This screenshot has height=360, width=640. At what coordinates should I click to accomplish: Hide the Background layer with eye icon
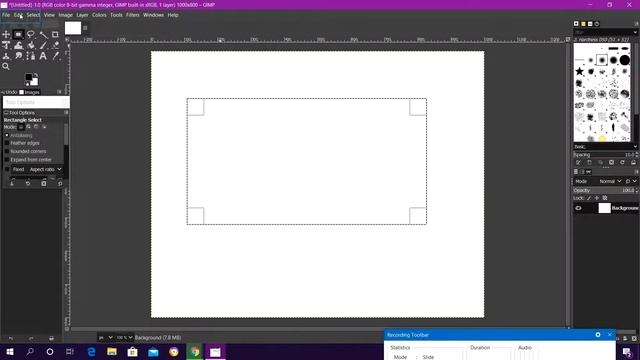pyautogui.click(x=578, y=208)
